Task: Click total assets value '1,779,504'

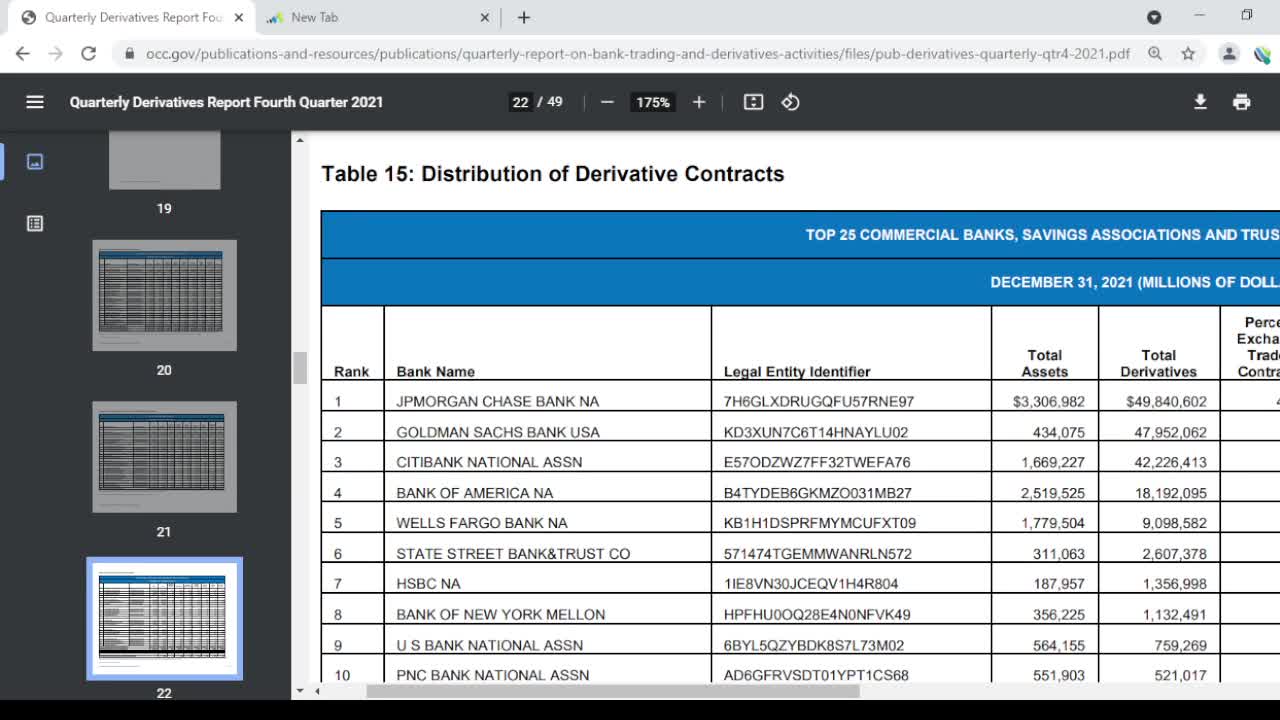Action: (x=1053, y=523)
